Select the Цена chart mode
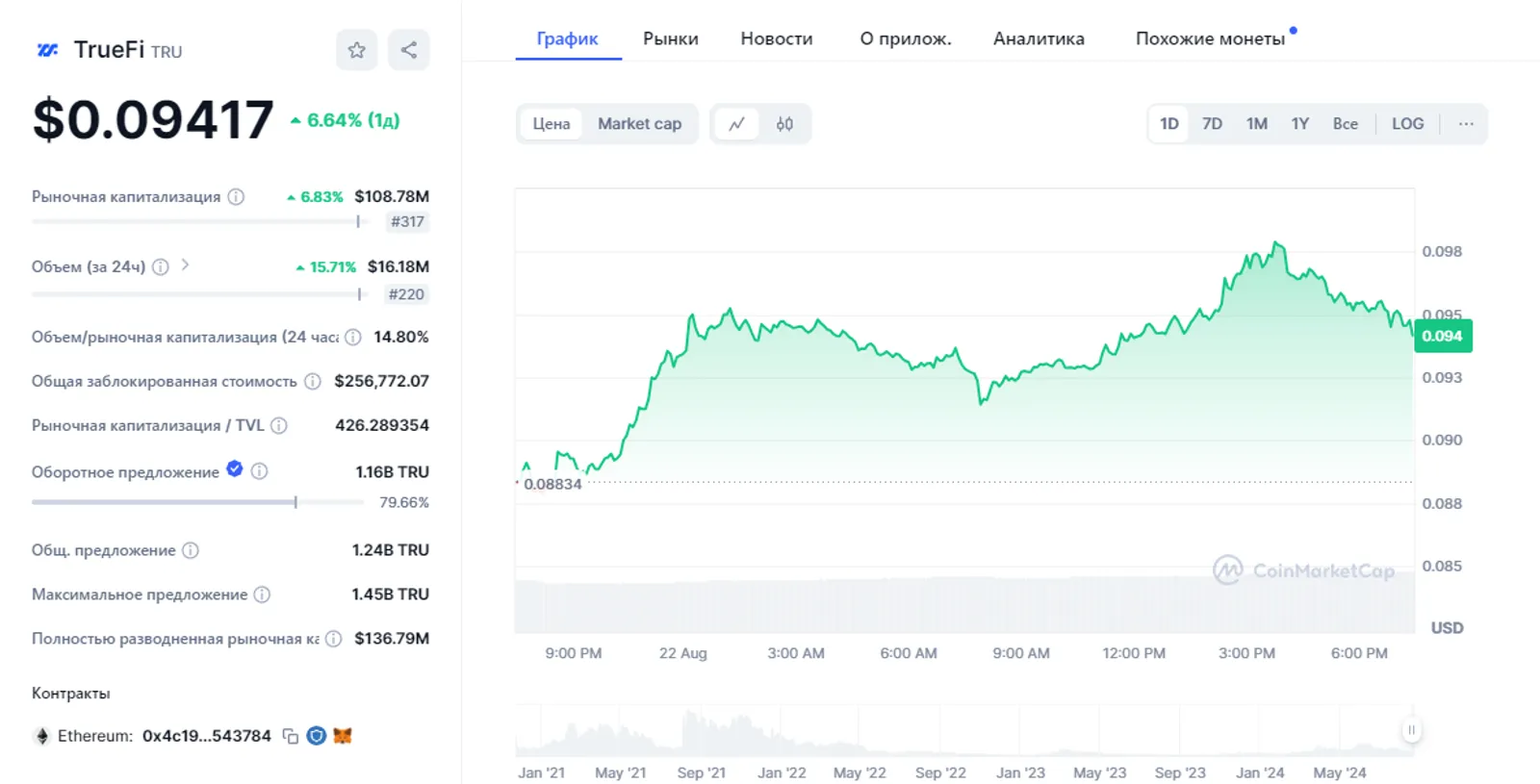Viewport: 1540px width, 784px height. tap(552, 124)
